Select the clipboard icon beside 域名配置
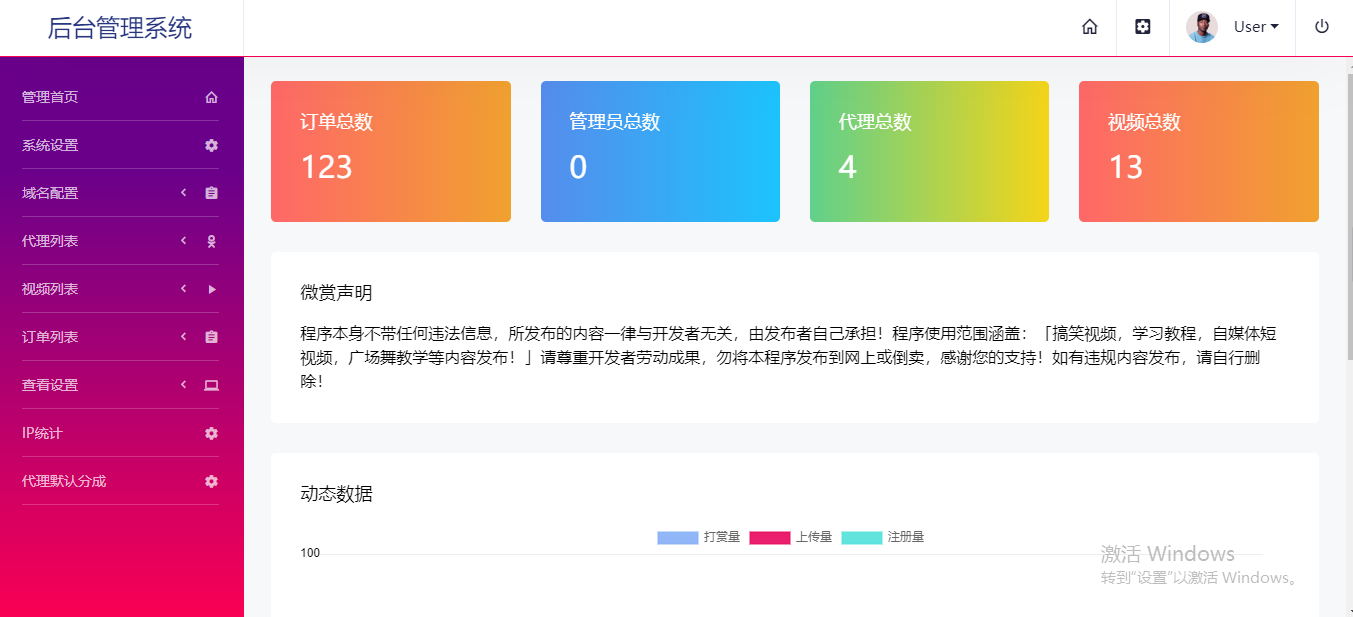The image size is (1353, 617). [210, 193]
